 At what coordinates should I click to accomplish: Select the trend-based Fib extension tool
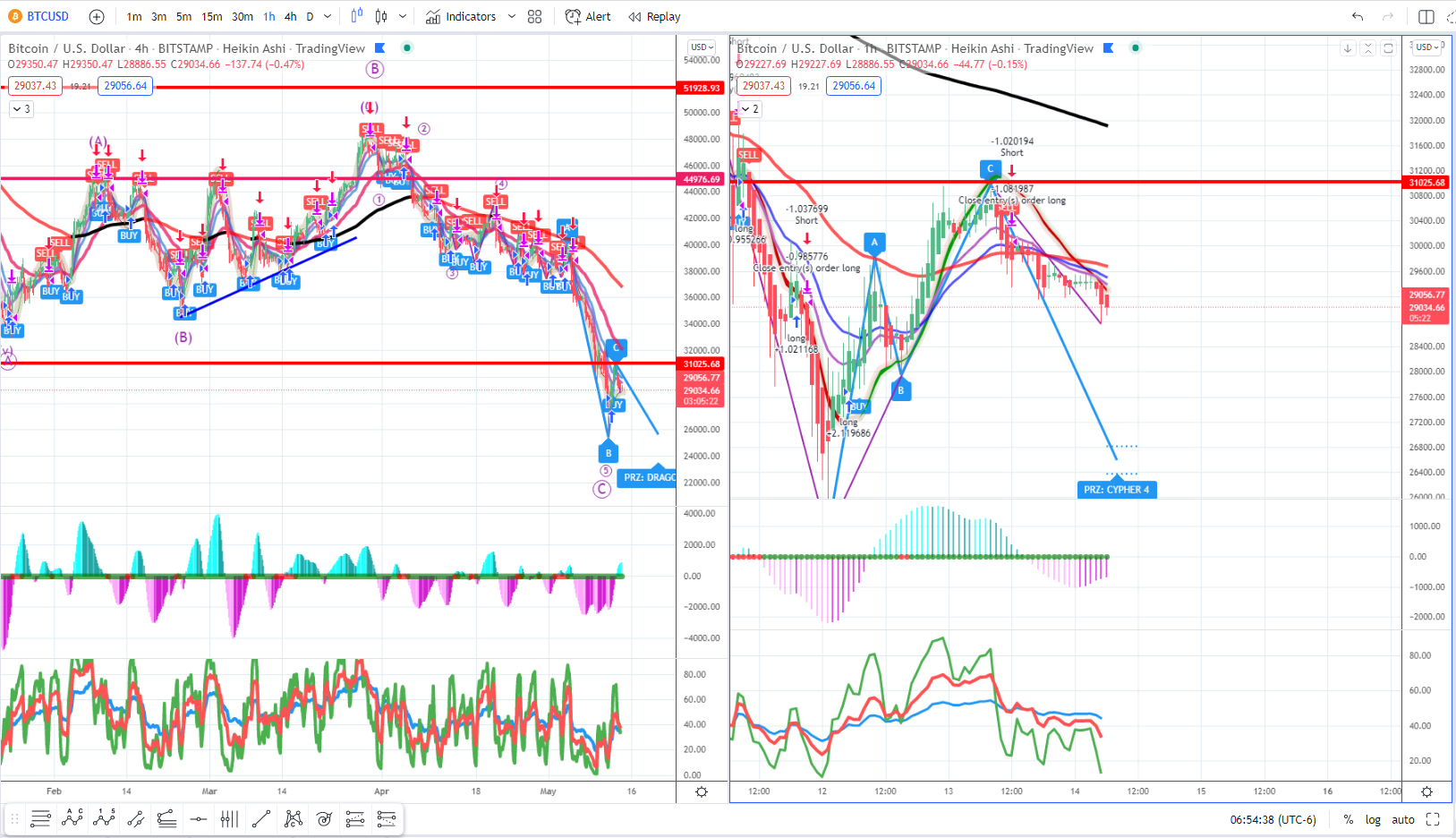pyautogui.click(x=355, y=818)
